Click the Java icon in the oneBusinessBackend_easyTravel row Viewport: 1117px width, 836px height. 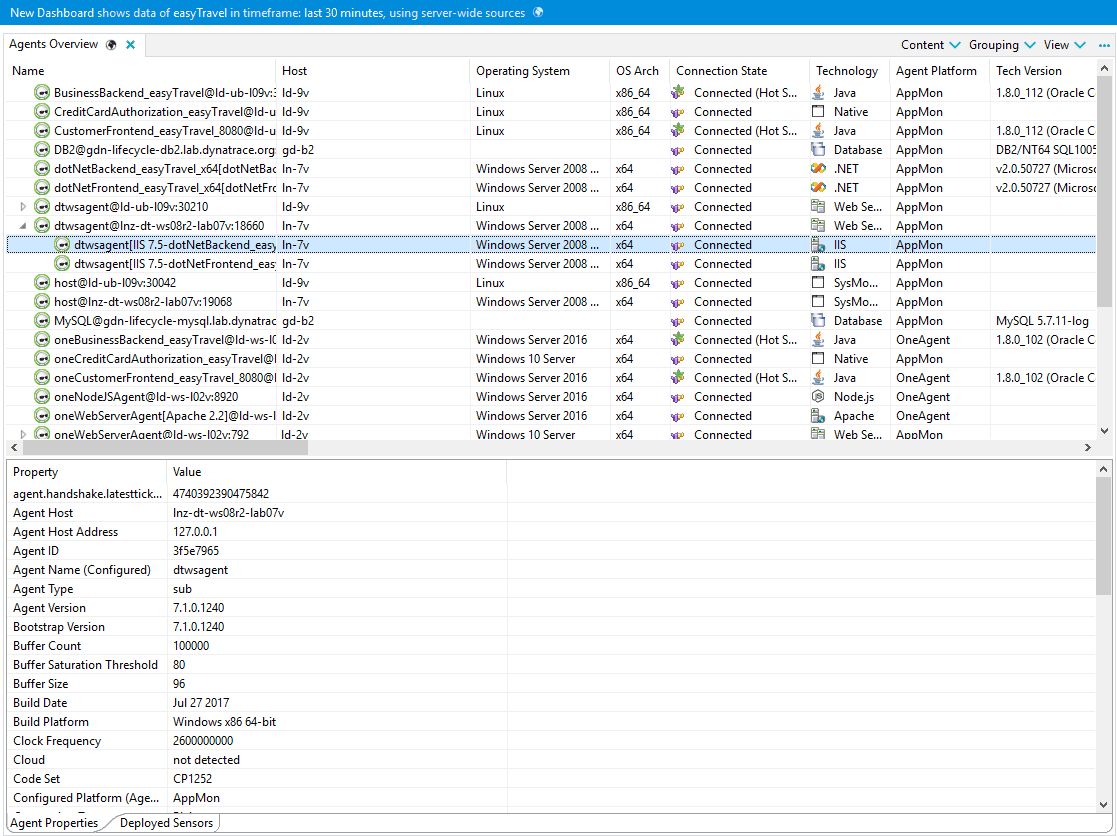[x=819, y=340]
